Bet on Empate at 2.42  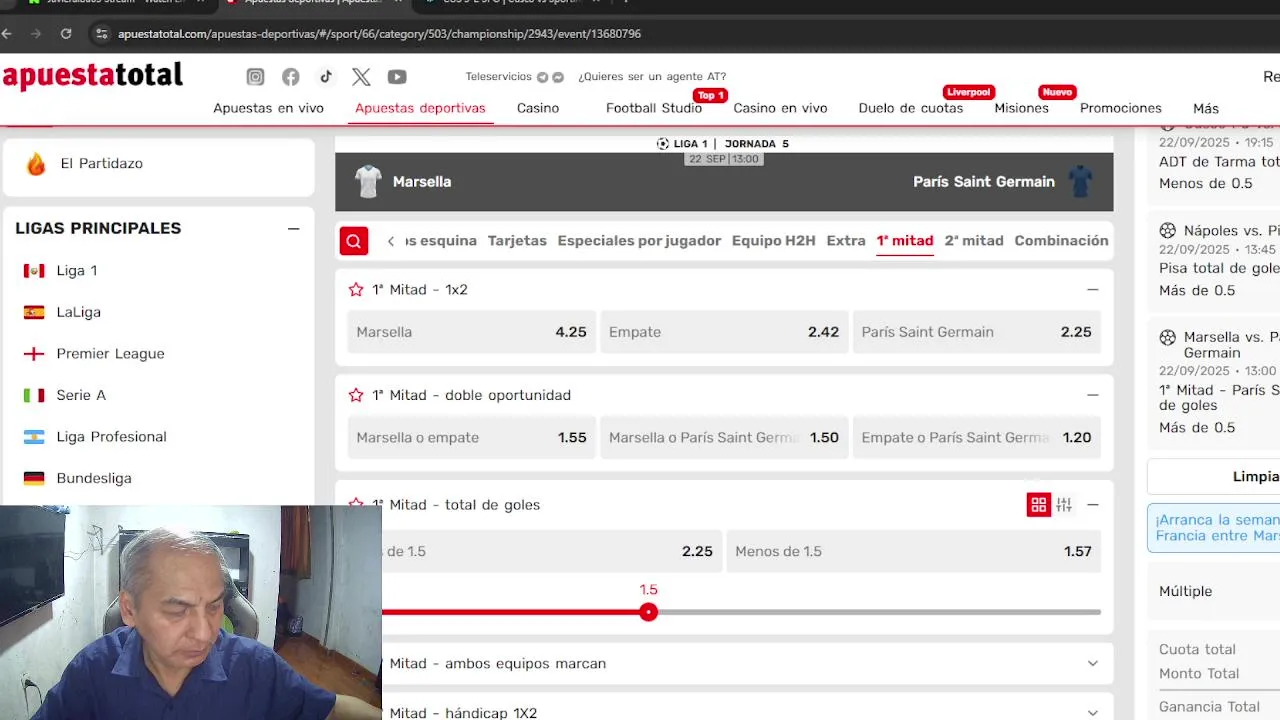(x=724, y=332)
